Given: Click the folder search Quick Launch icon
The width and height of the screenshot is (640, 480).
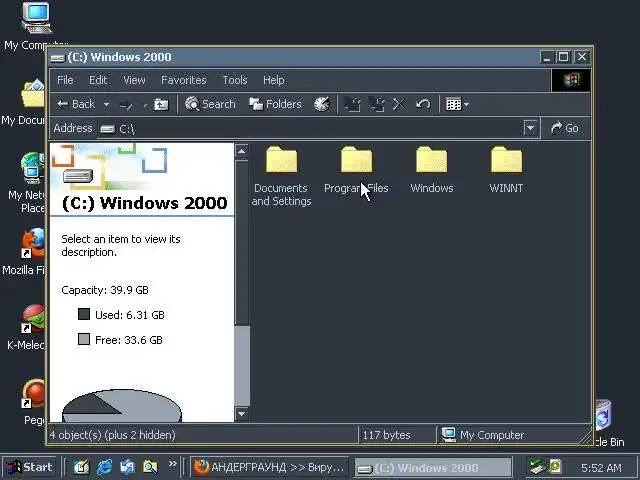Looking at the screenshot, I should point(150,467).
